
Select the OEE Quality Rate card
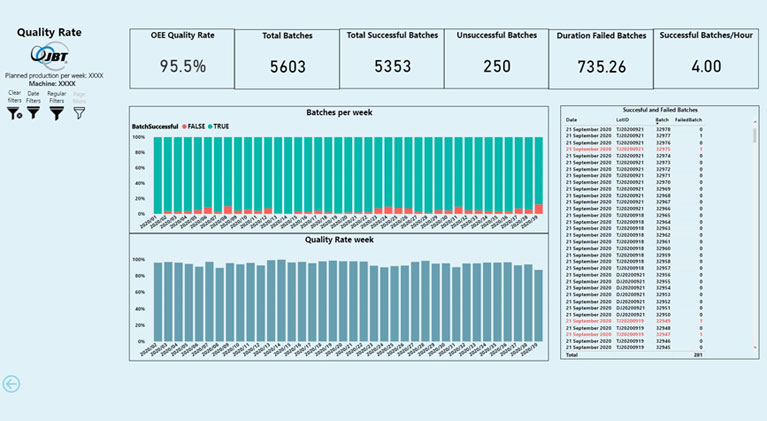(182, 58)
